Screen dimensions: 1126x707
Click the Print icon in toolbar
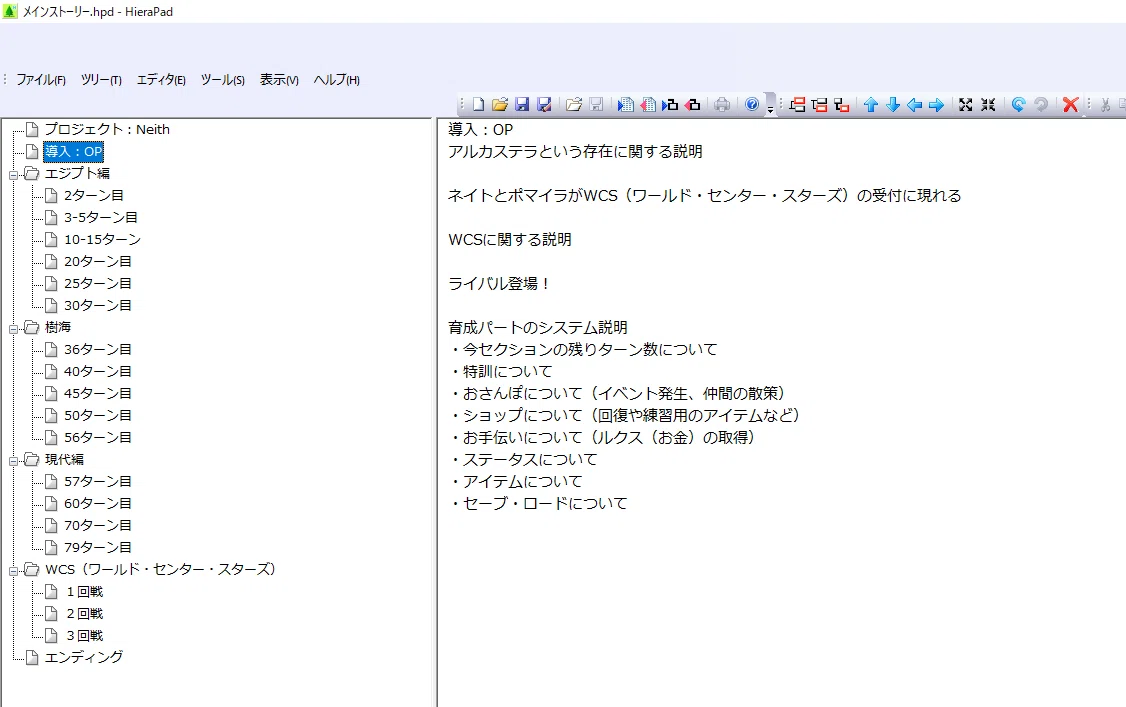click(x=722, y=105)
